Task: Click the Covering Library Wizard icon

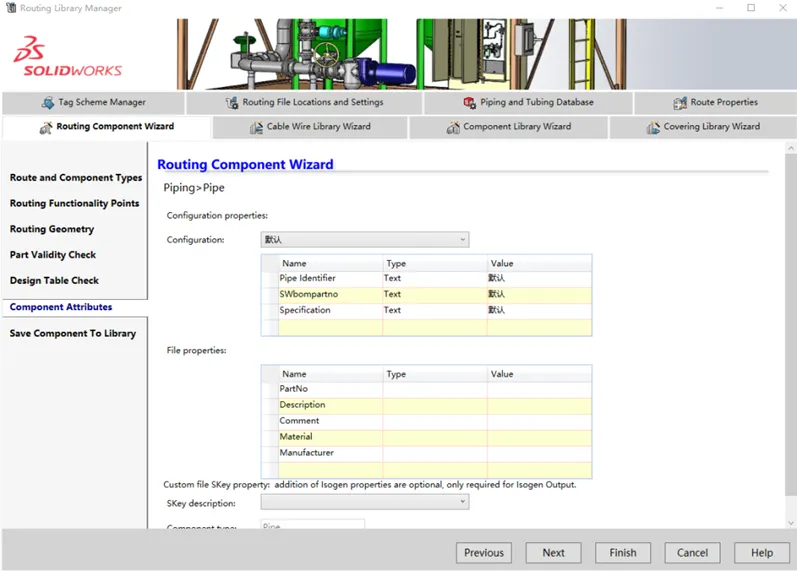Action: point(653,128)
